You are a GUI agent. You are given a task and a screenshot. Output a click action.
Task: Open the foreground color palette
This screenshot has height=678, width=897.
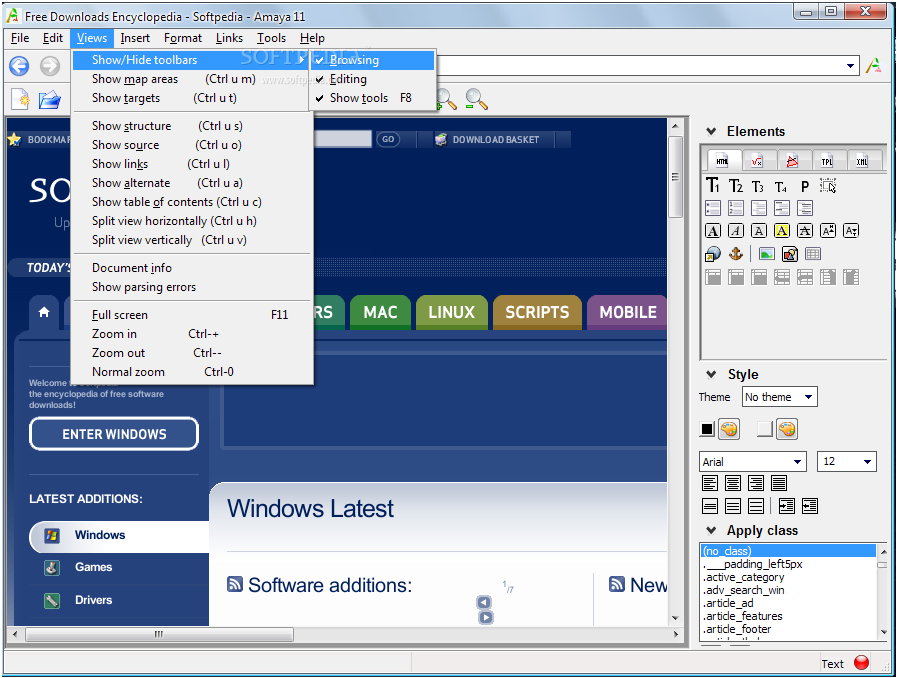pyautogui.click(x=729, y=429)
